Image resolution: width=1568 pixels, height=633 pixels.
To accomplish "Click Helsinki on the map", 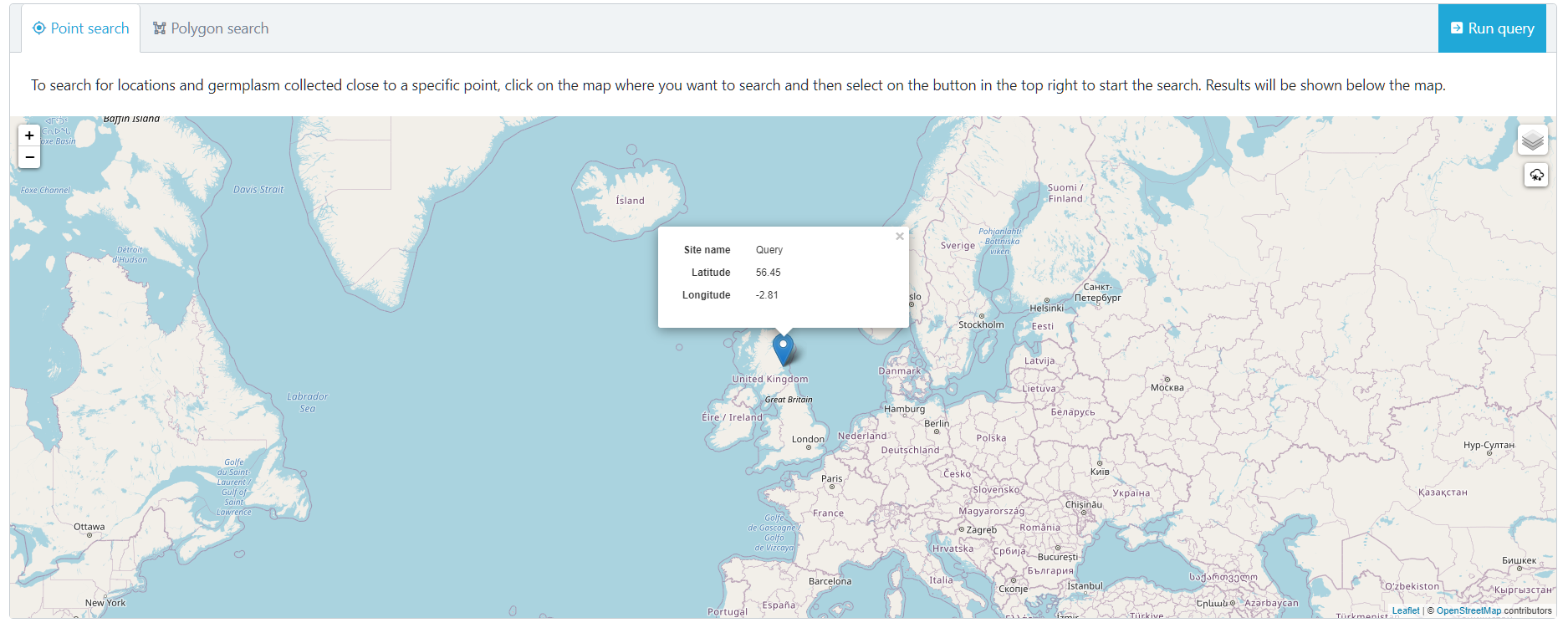I will tap(1046, 309).
